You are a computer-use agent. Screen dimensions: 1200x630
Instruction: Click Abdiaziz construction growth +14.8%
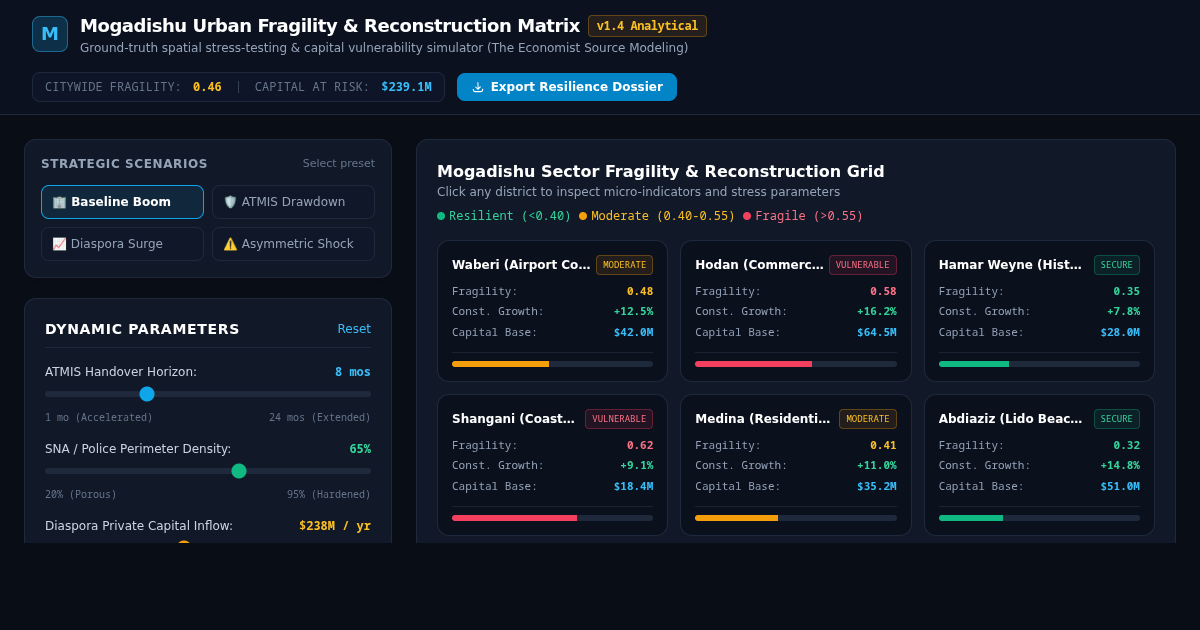pyautogui.click(x=1120, y=466)
